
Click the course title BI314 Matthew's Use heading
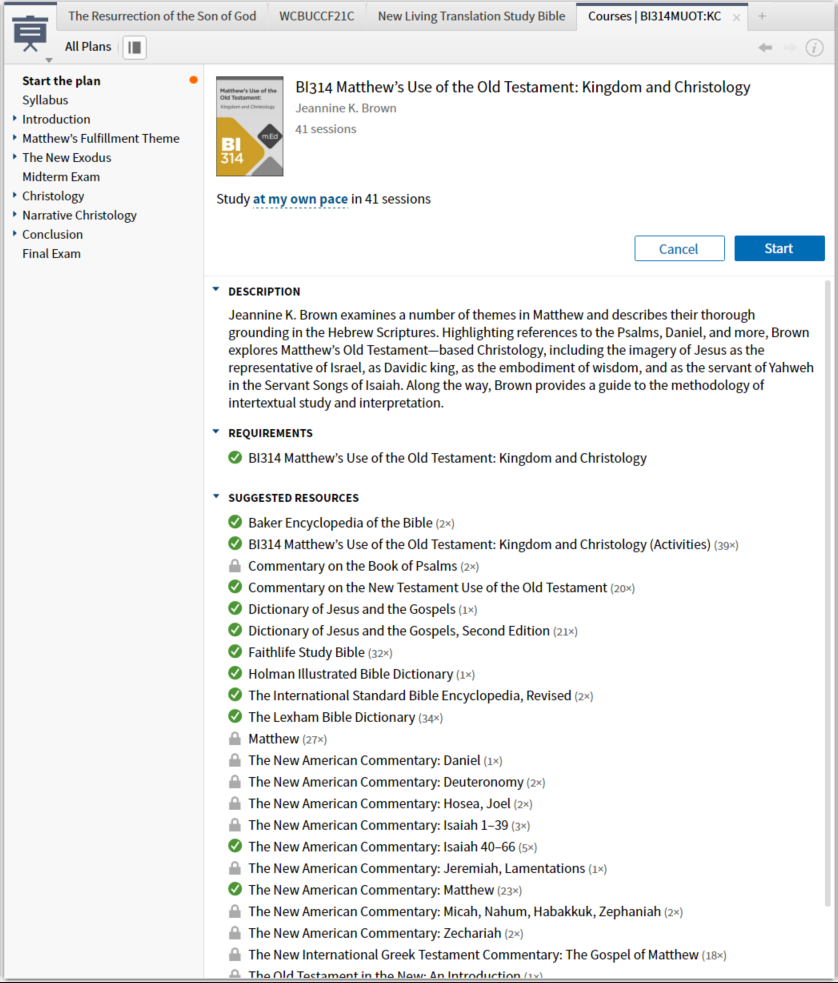pyautogui.click(x=523, y=87)
